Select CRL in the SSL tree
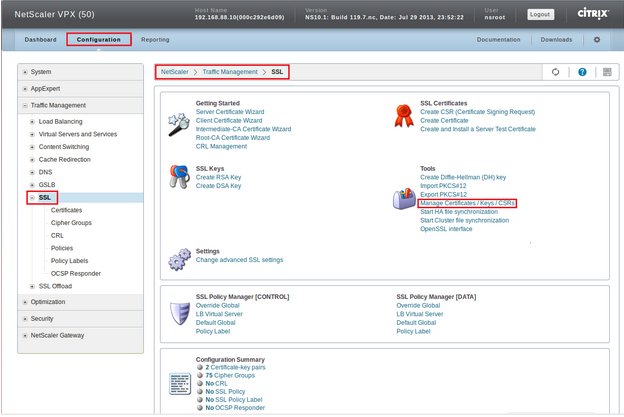 point(57,236)
